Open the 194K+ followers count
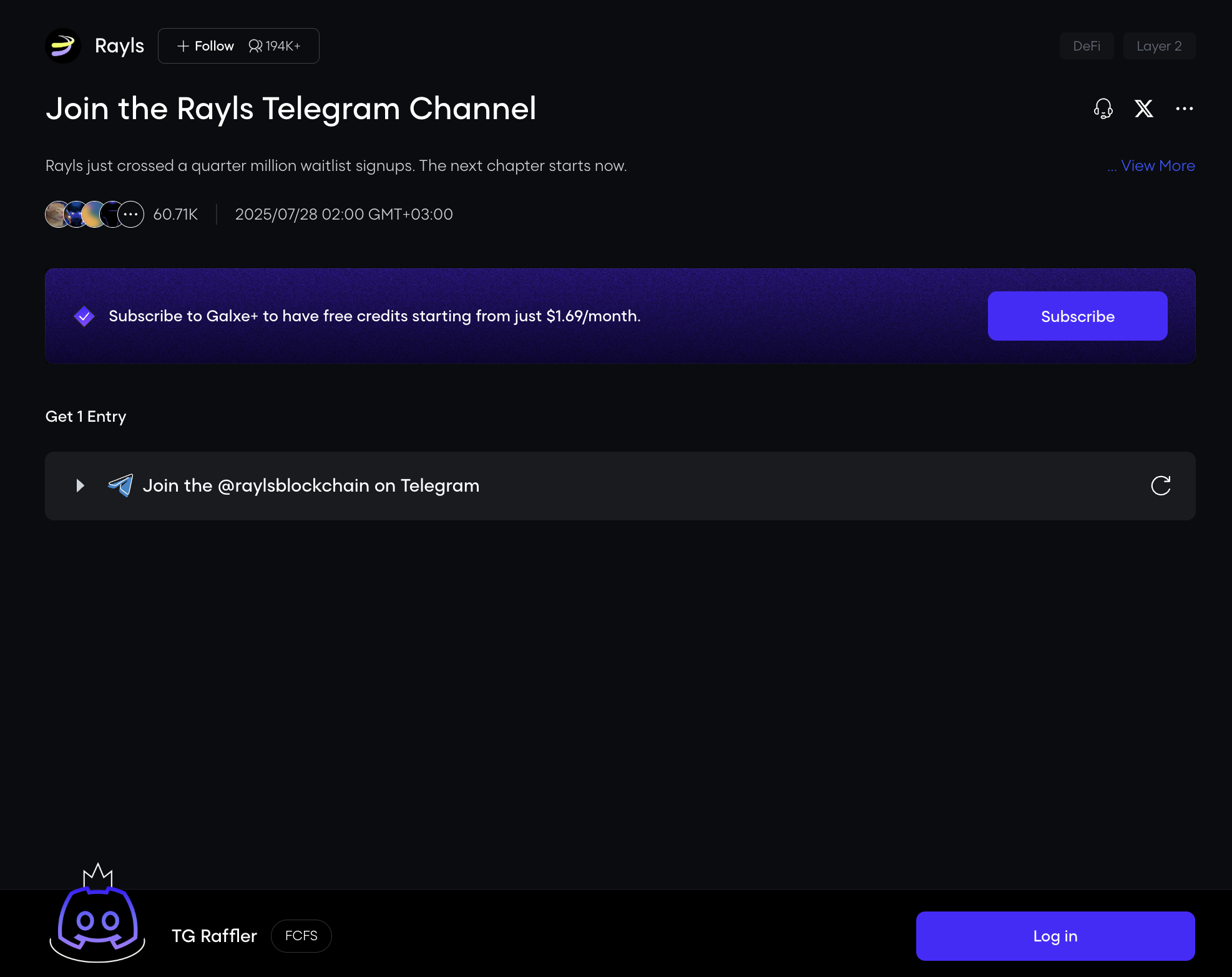The image size is (1232, 977). pyautogui.click(x=275, y=46)
